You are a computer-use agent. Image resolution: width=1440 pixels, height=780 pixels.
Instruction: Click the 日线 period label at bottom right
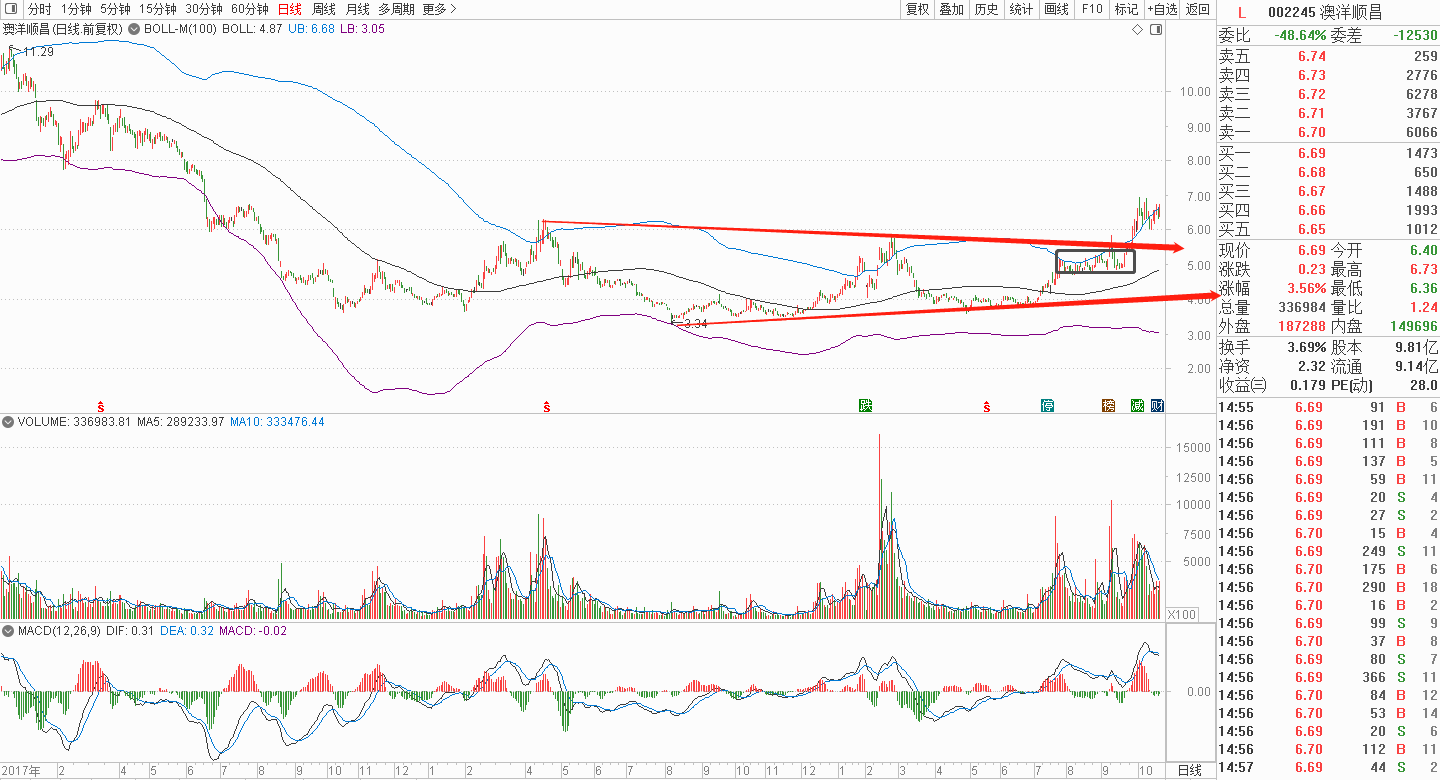(1189, 770)
